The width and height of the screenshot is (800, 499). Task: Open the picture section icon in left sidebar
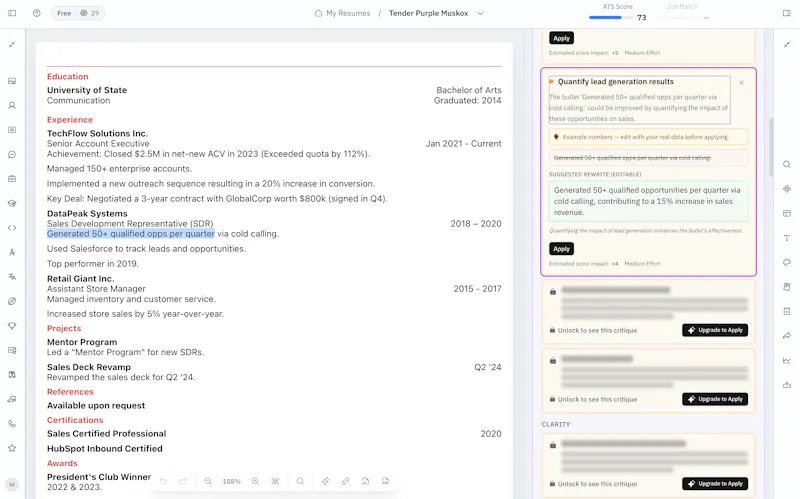(12, 81)
